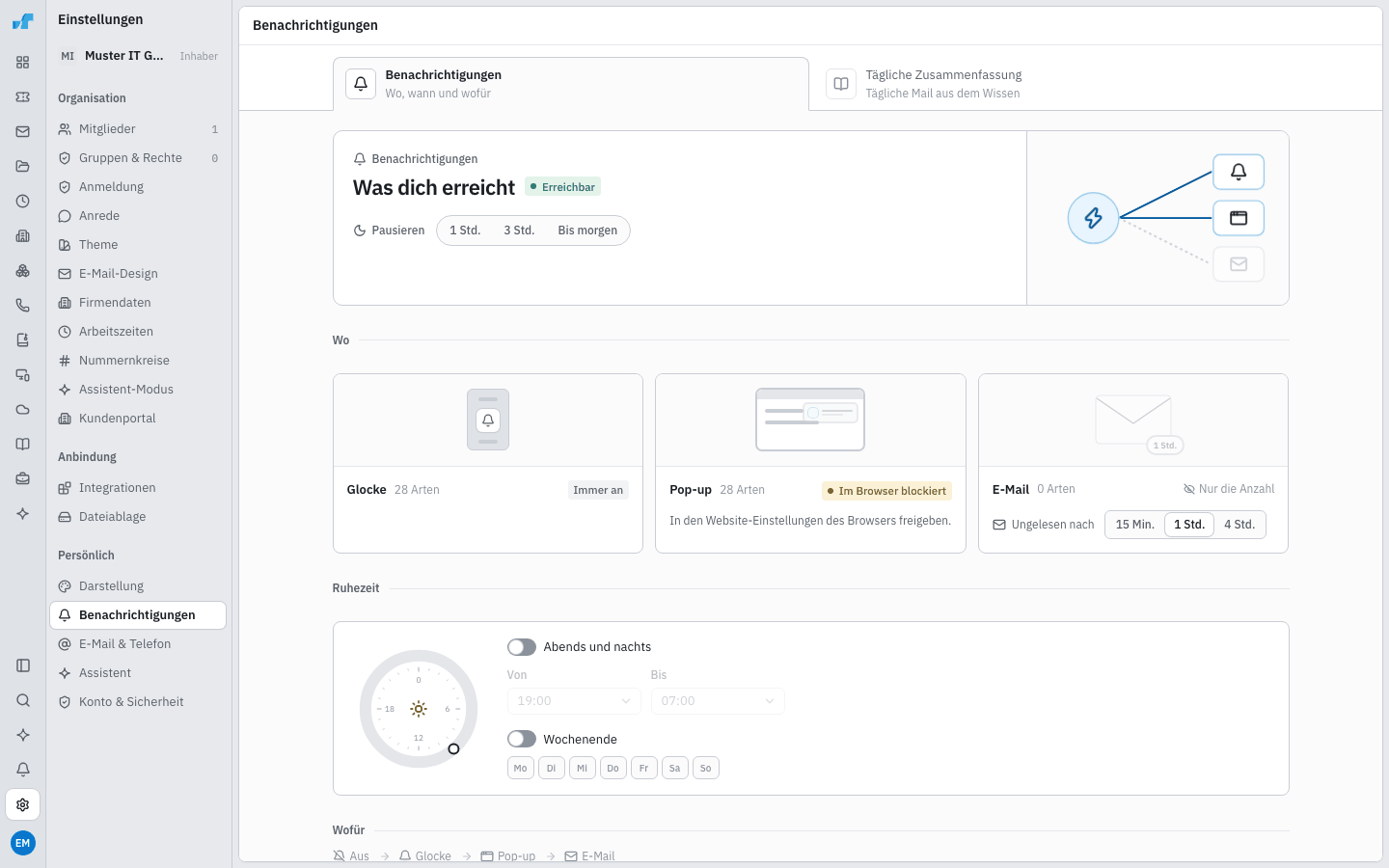The height and width of the screenshot is (868, 1389).
Task: Set unread e-mail delay to 15 Min.
Action: 1135,525
